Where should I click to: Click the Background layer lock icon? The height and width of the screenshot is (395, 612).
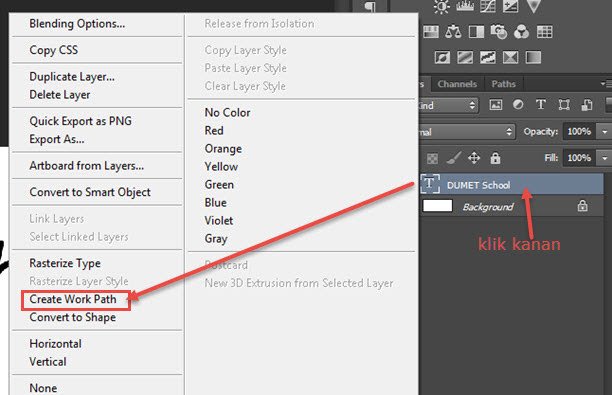point(582,206)
